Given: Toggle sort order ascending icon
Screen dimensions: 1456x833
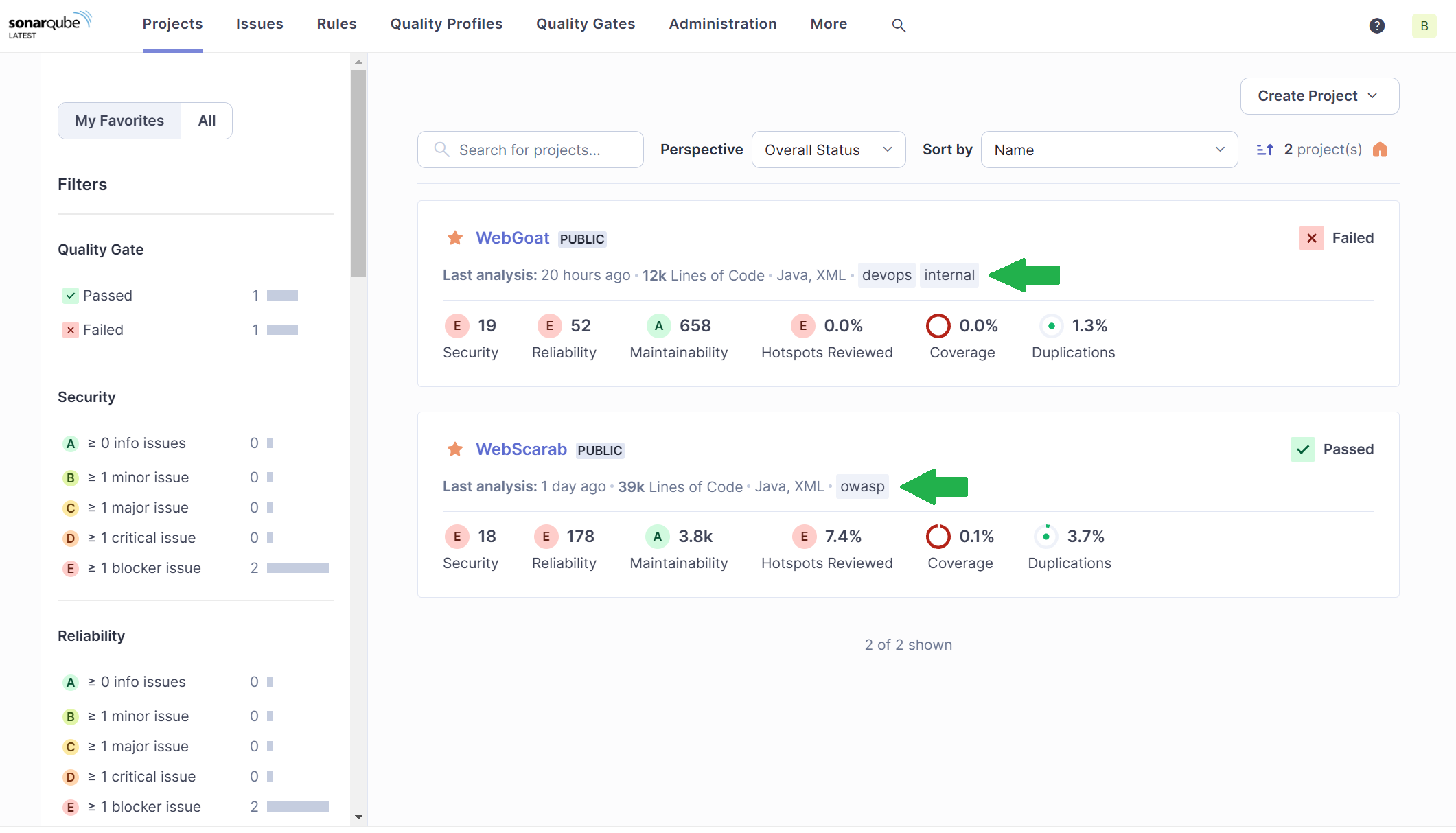Looking at the screenshot, I should pos(1264,150).
